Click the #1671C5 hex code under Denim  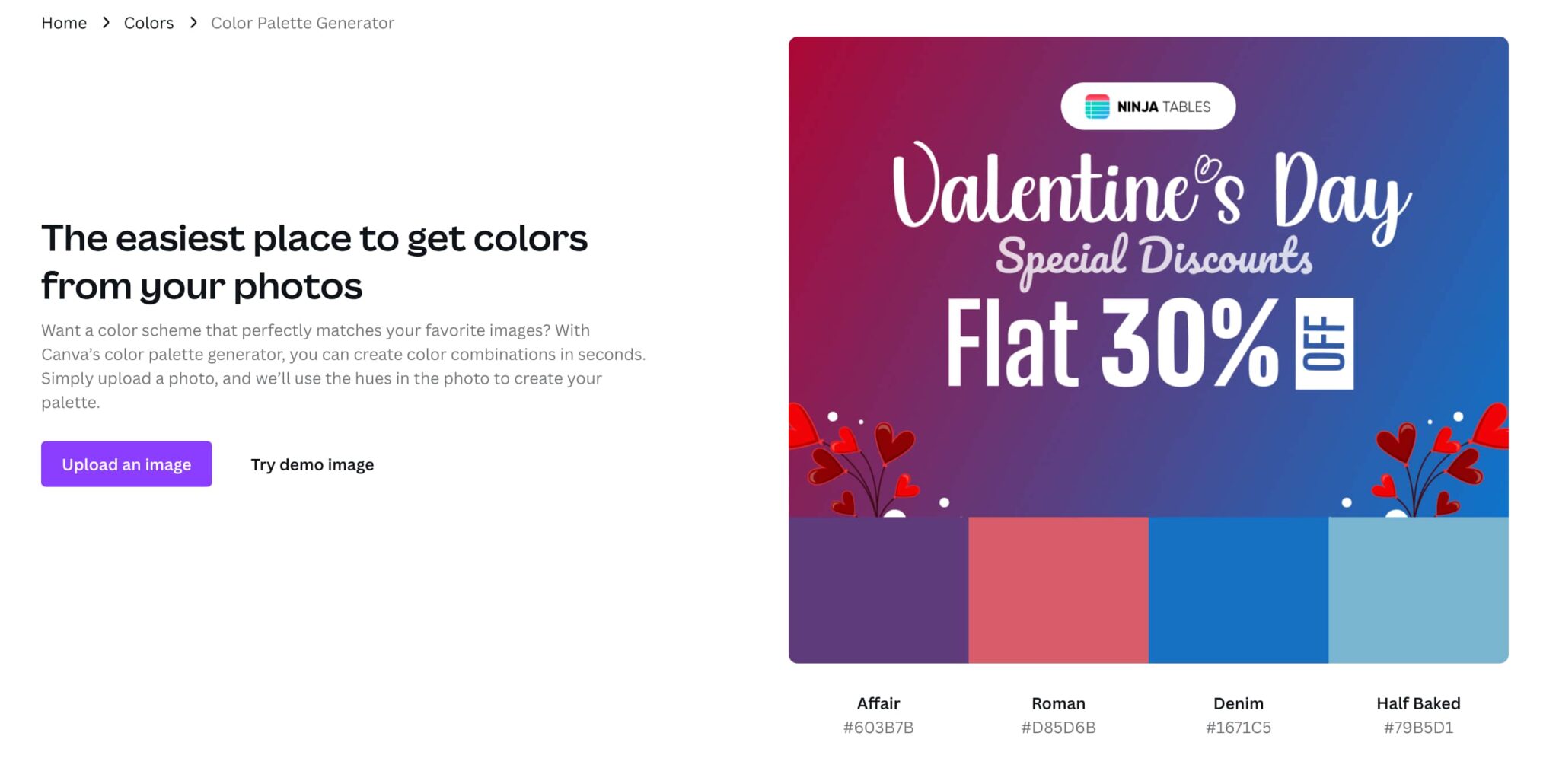click(x=1239, y=727)
